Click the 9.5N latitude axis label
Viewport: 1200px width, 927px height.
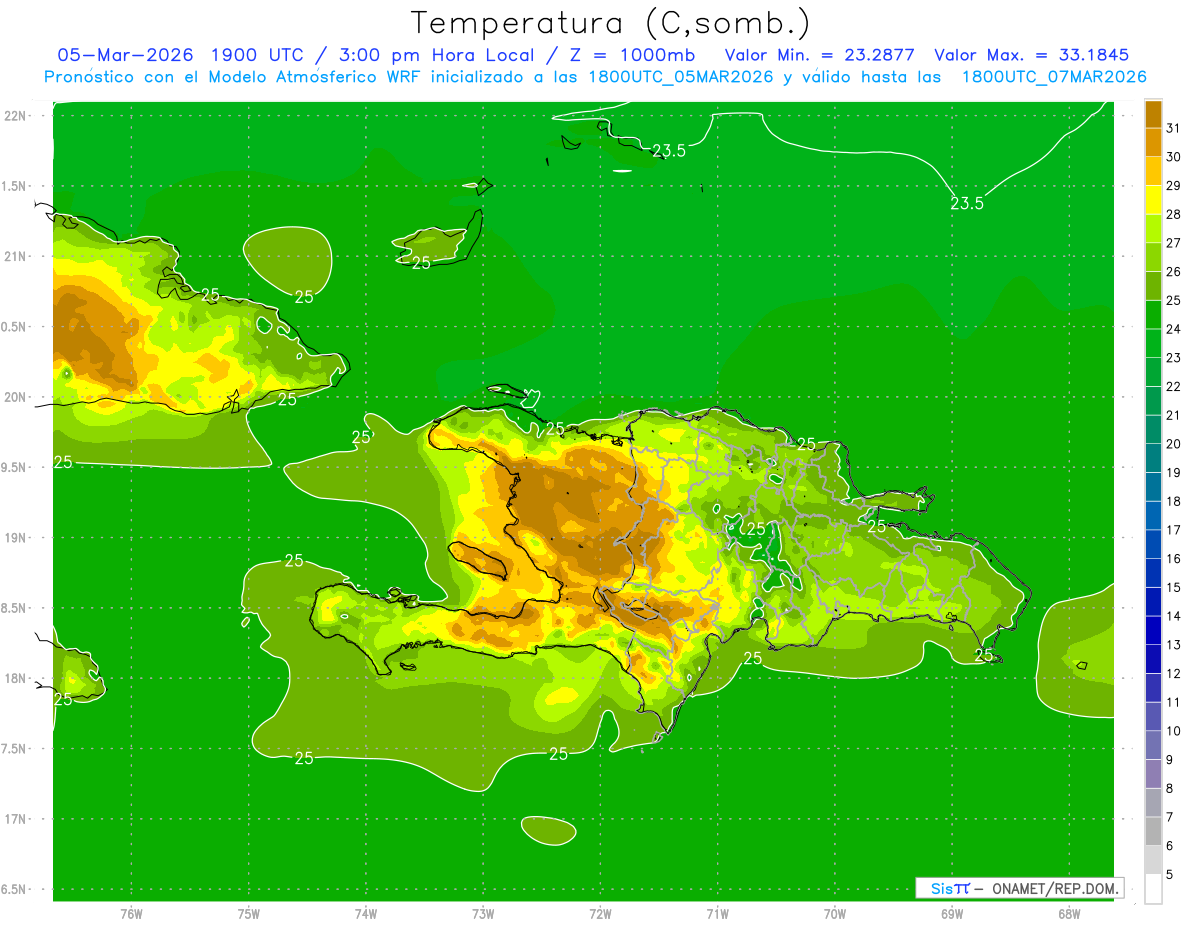click(x=14, y=467)
